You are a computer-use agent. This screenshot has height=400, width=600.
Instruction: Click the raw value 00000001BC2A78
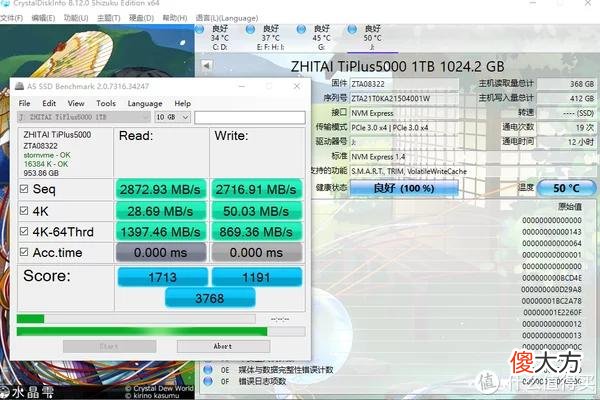[552, 301]
